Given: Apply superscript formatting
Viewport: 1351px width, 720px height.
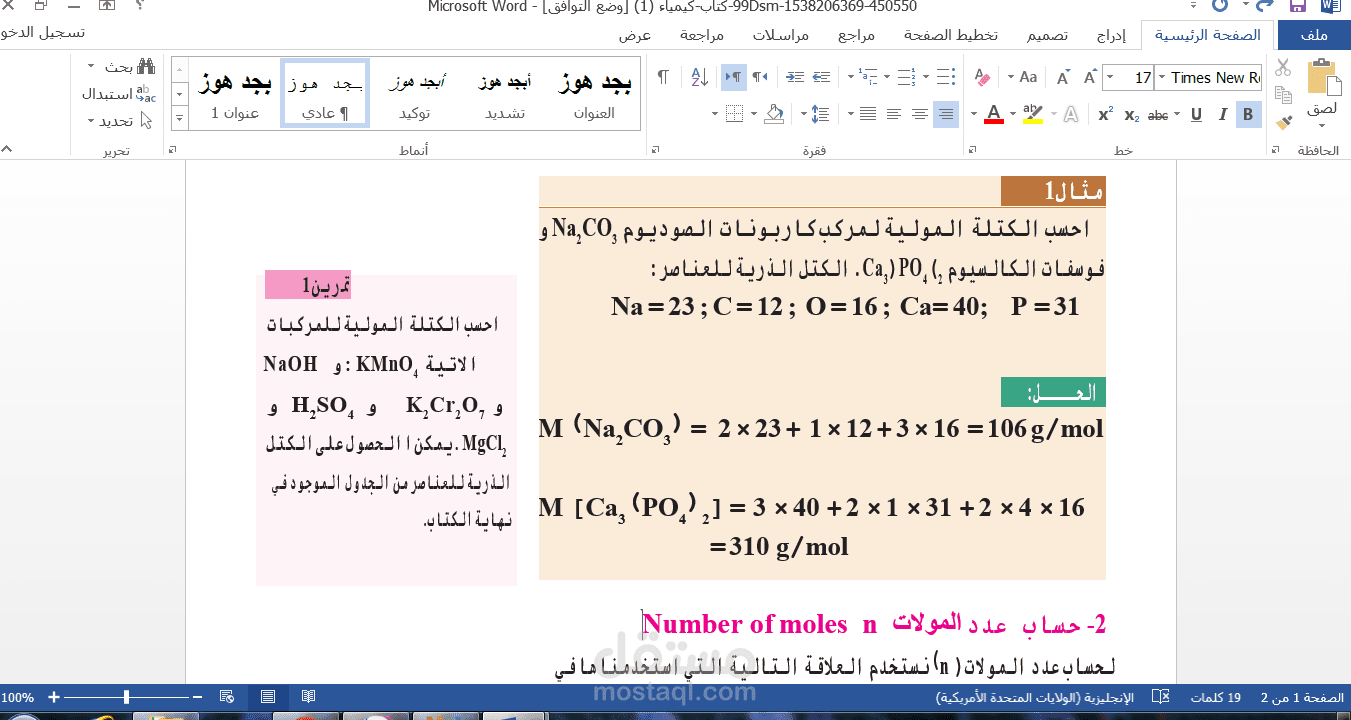Looking at the screenshot, I should tap(1106, 112).
